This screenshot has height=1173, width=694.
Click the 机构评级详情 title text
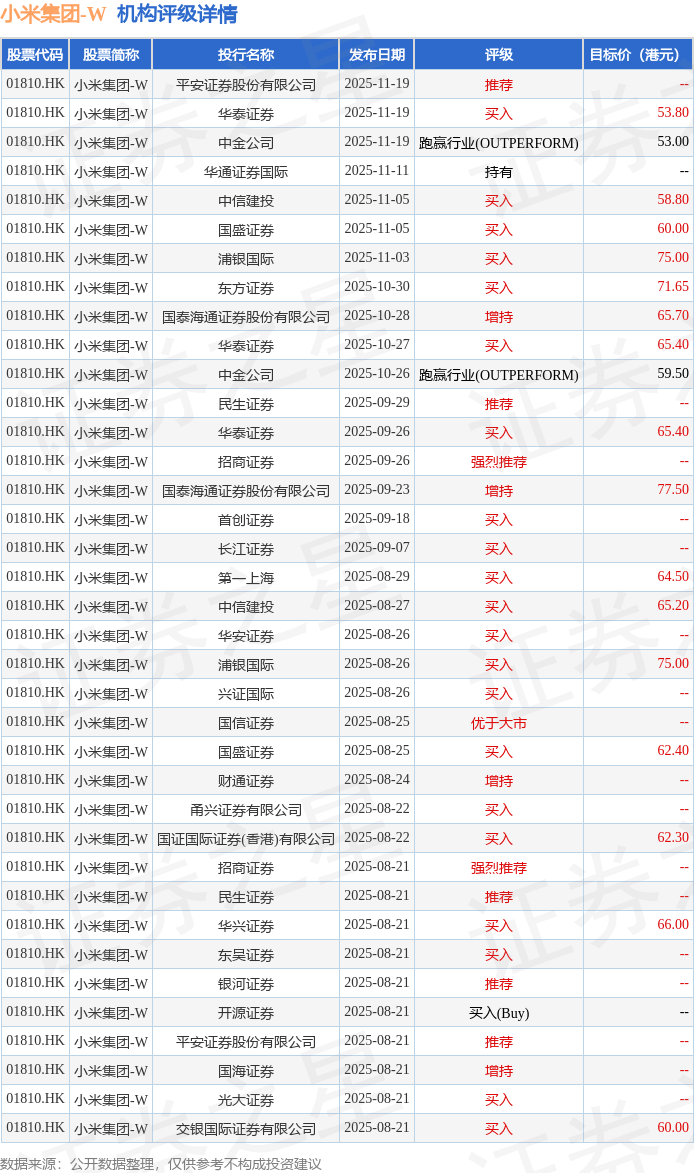[177, 13]
